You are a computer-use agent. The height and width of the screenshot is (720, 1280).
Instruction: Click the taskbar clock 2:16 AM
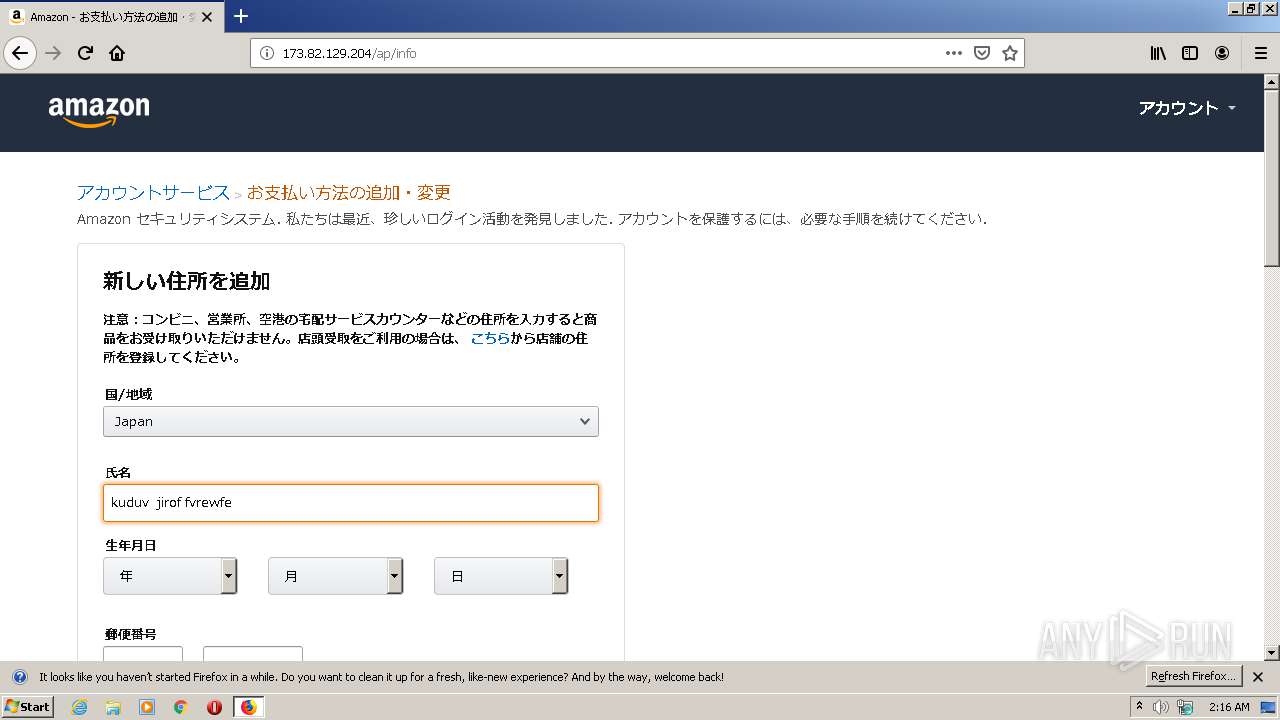coord(1229,707)
